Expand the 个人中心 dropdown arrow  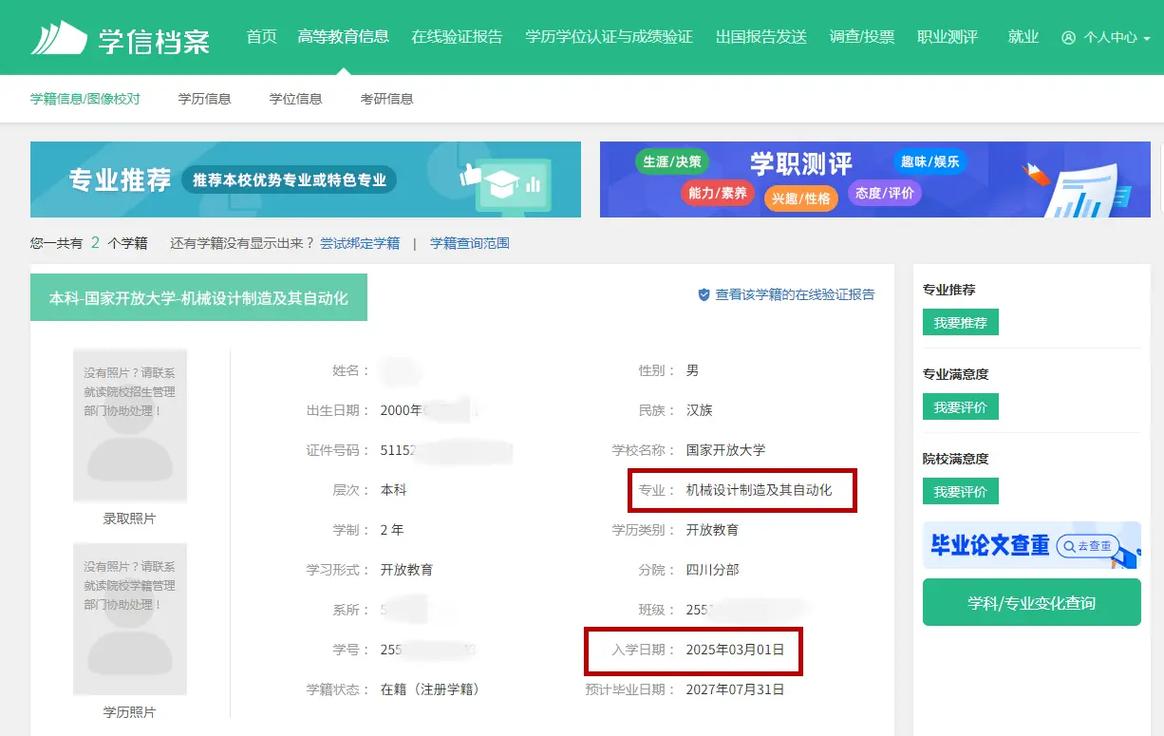pos(1147,36)
